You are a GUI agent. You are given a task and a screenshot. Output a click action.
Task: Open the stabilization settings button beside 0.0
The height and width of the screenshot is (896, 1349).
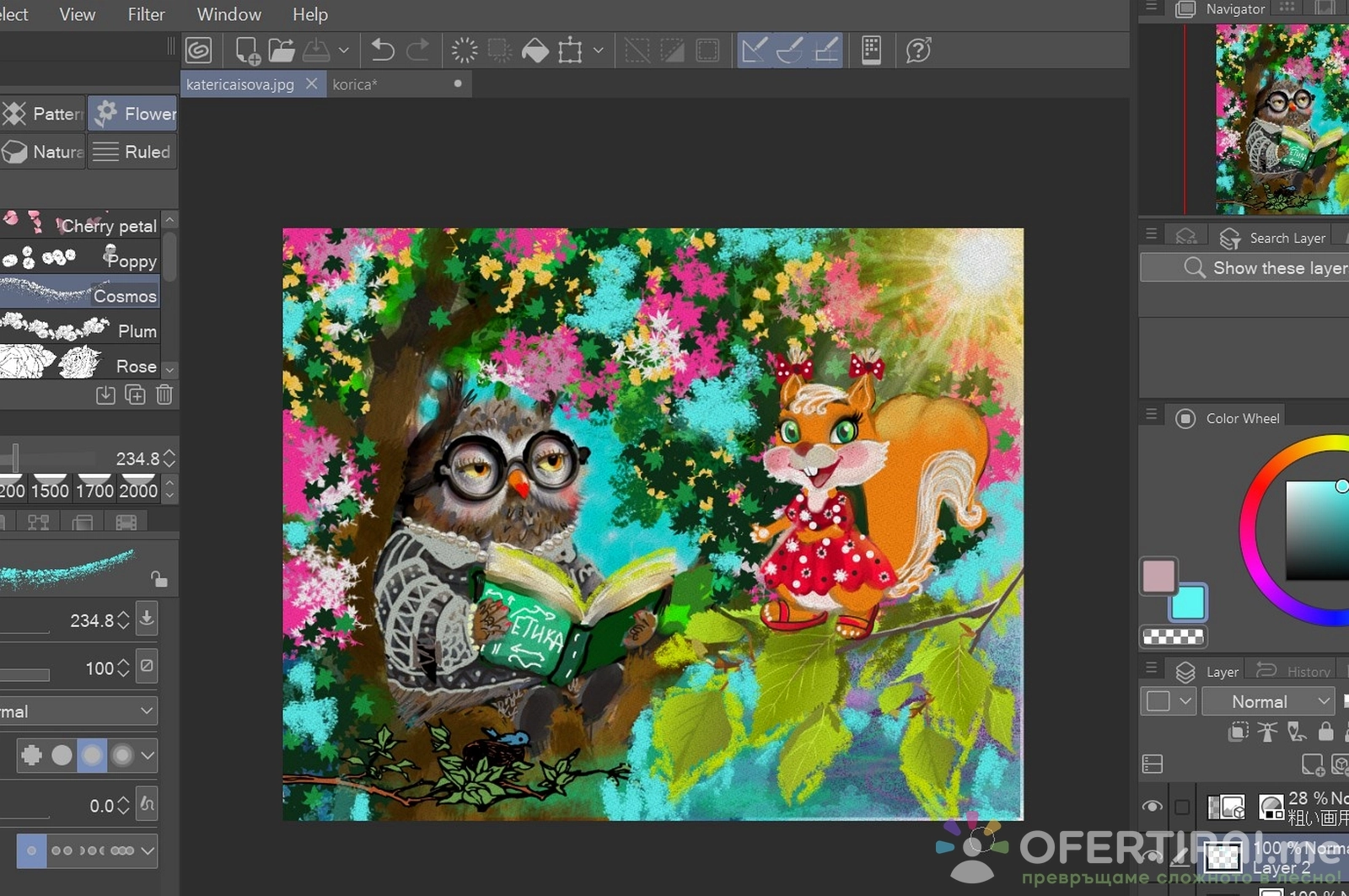click(x=148, y=803)
